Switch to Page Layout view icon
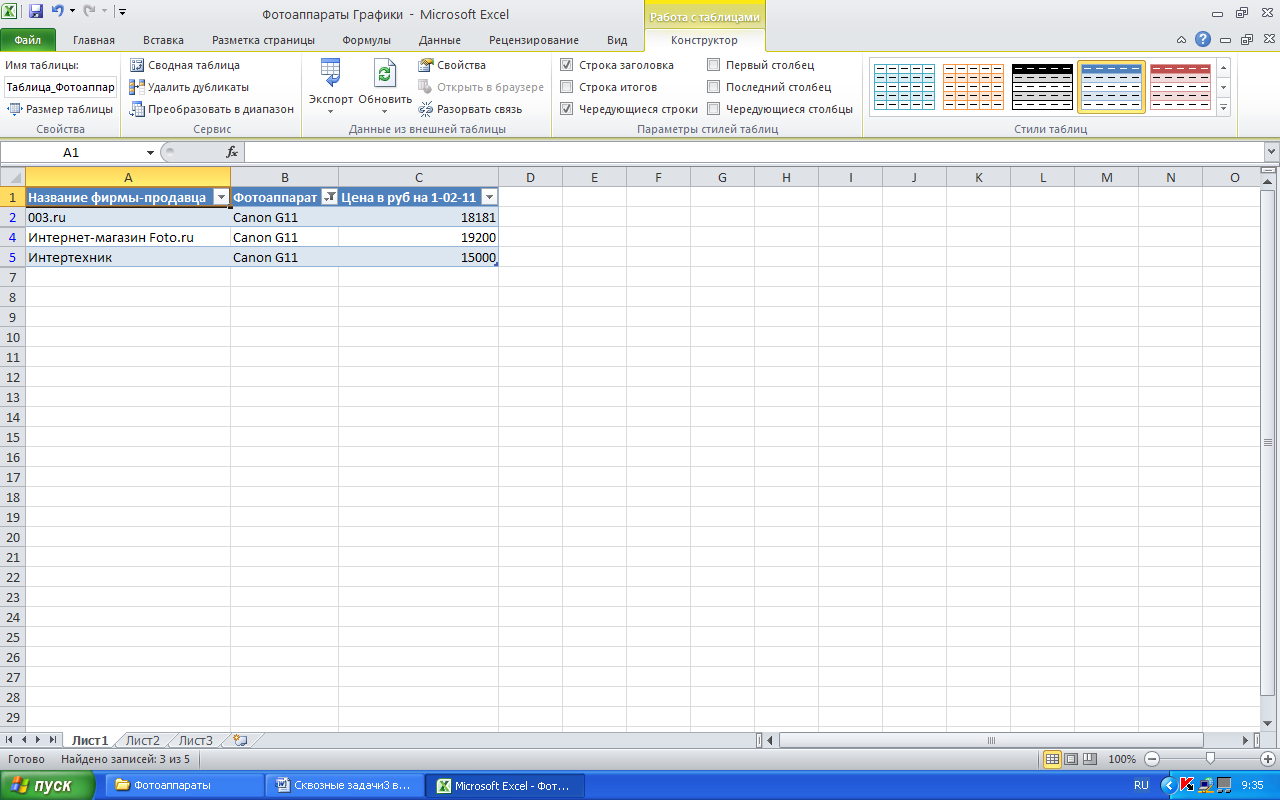The image size is (1280, 800). [x=1071, y=759]
